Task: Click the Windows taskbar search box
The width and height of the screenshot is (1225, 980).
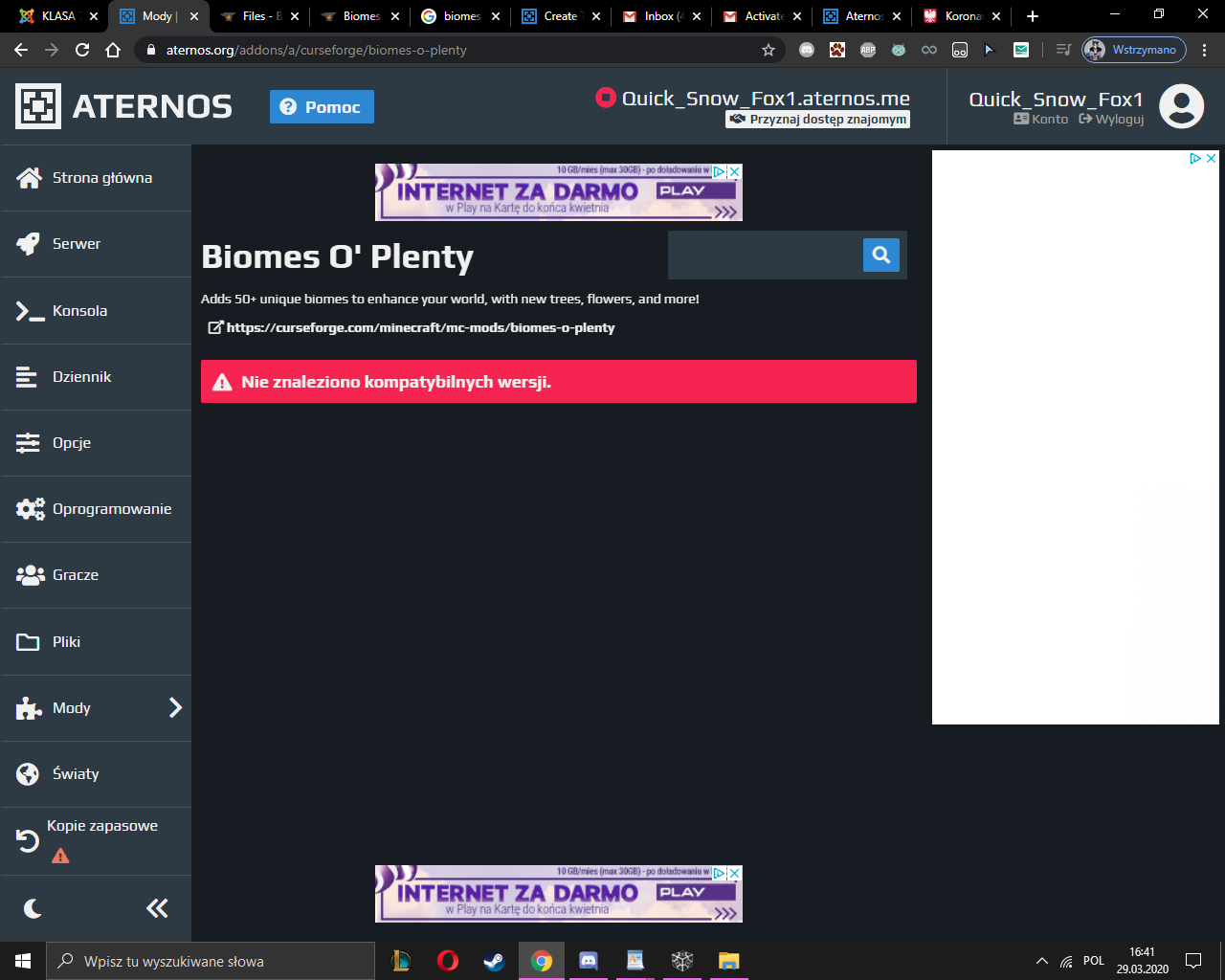Action: (x=211, y=961)
